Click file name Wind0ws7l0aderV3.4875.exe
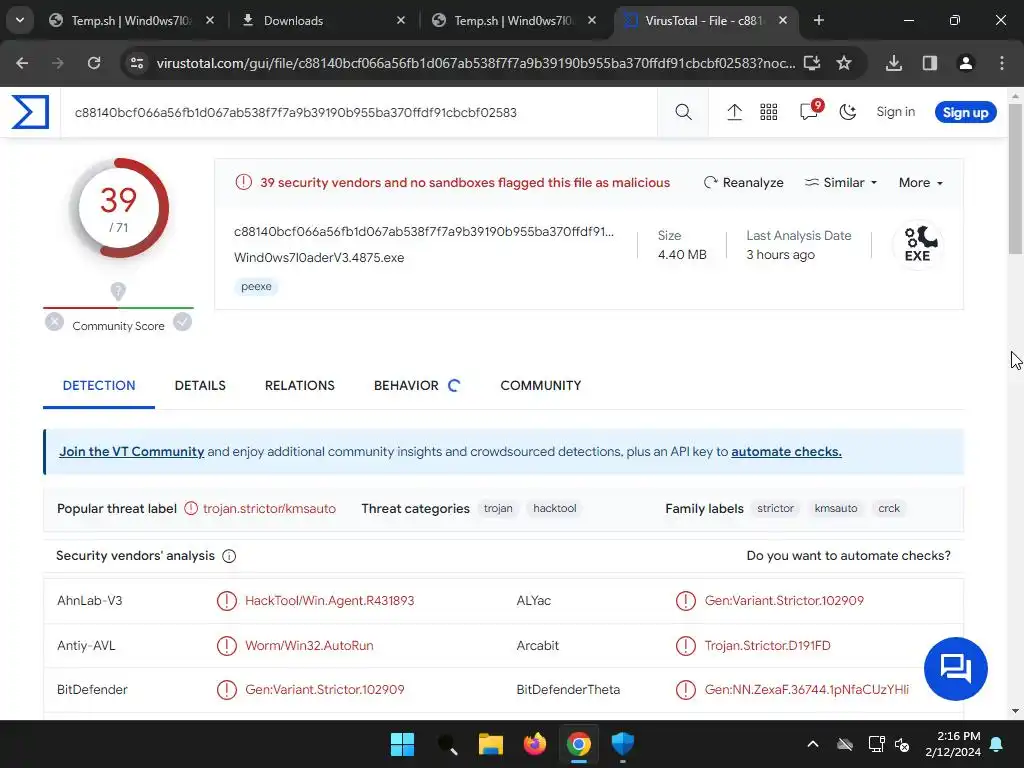This screenshot has height=768, width=1024. 319,257
